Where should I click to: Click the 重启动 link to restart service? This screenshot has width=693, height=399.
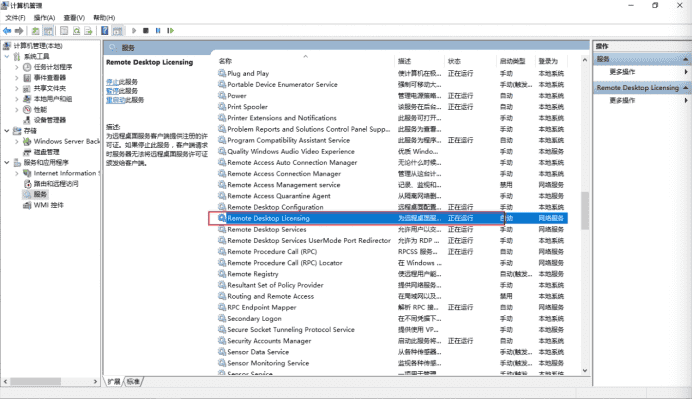[116, 100]
